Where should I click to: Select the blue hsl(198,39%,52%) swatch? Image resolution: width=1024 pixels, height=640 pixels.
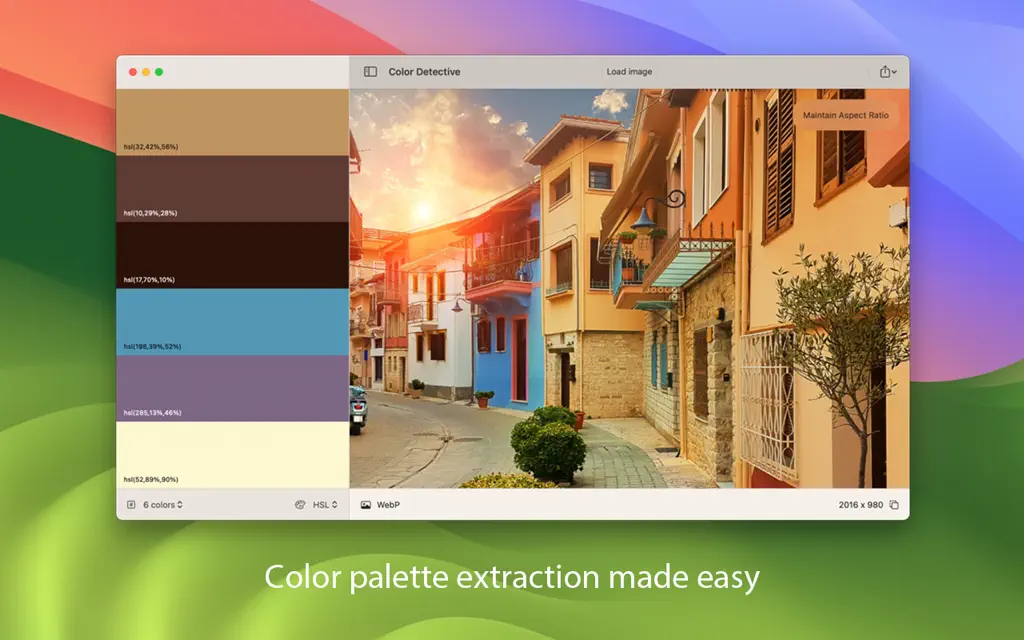[230, 320]
